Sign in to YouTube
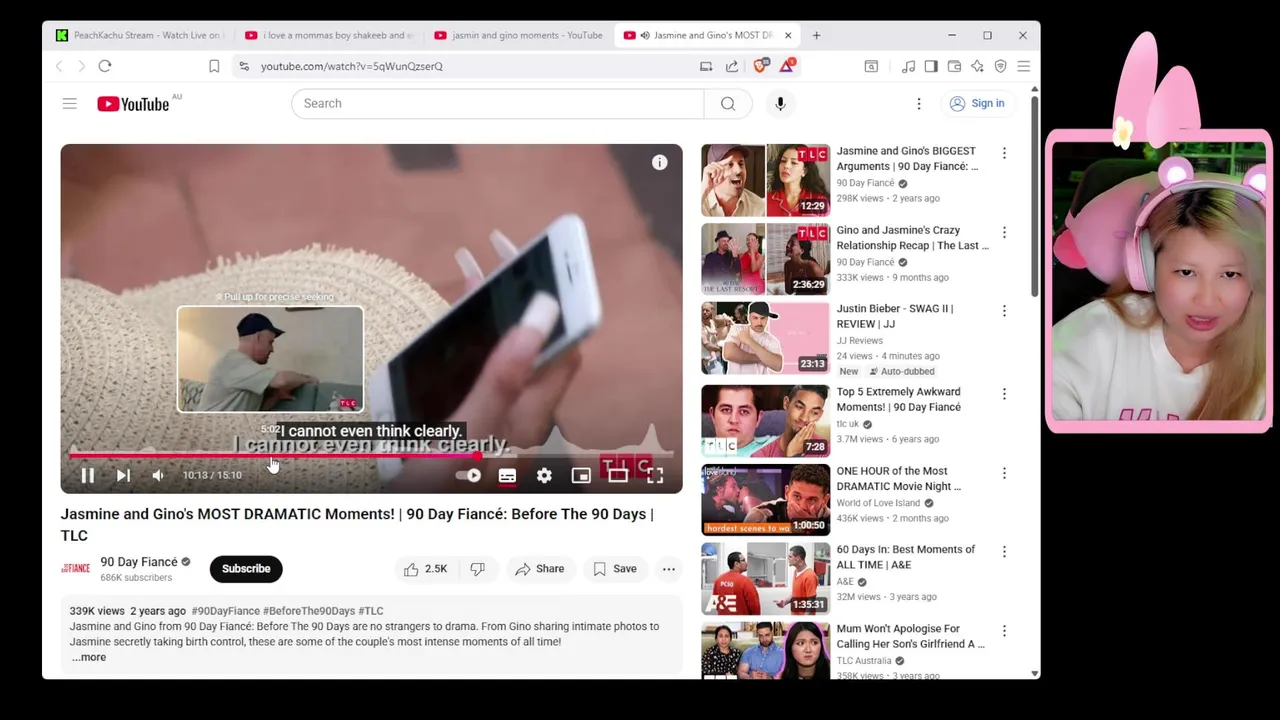The width and height of the screenshot is (1280, 720). [x=977, y=103]
